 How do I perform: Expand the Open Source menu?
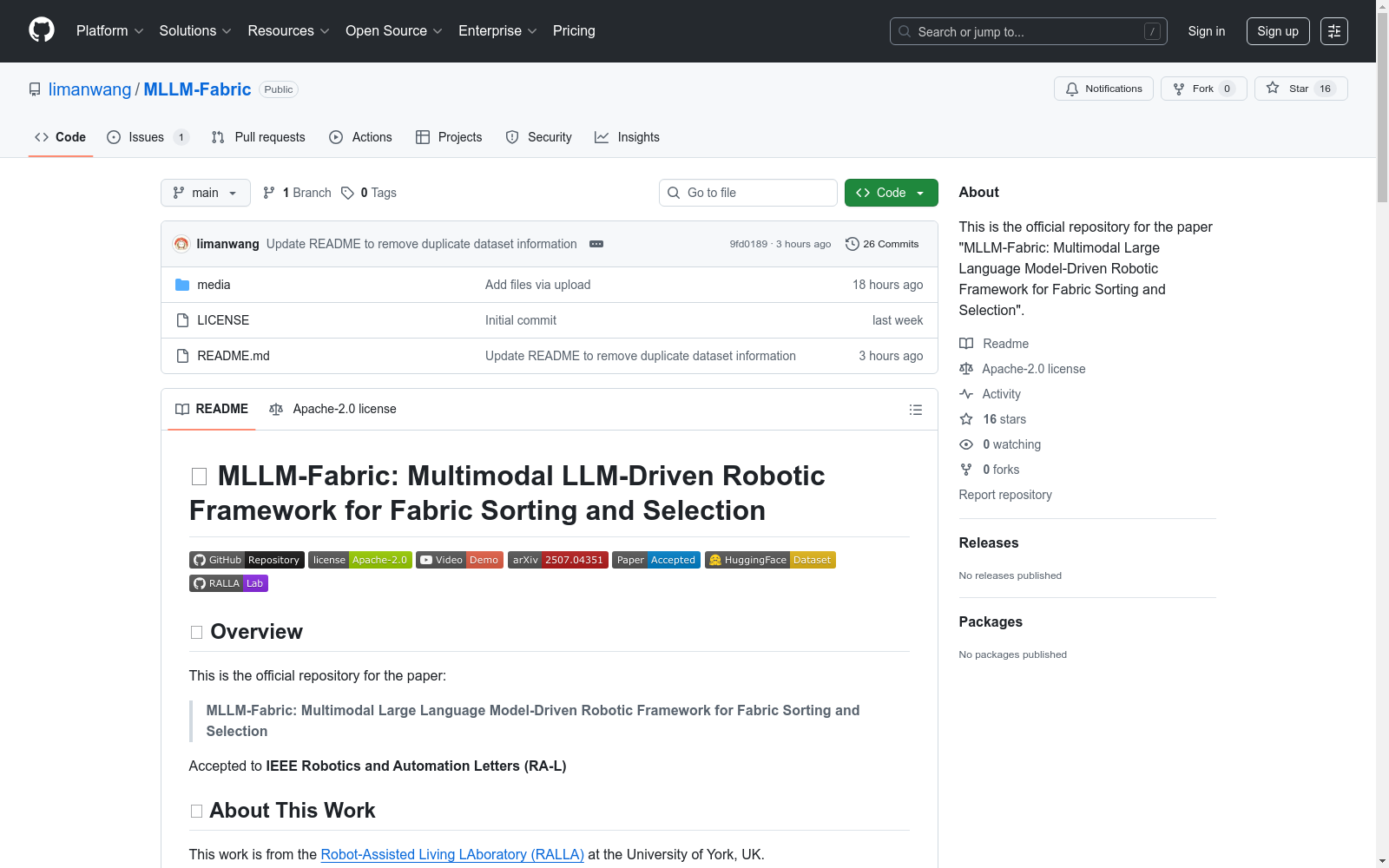click(x=394, y=31)
